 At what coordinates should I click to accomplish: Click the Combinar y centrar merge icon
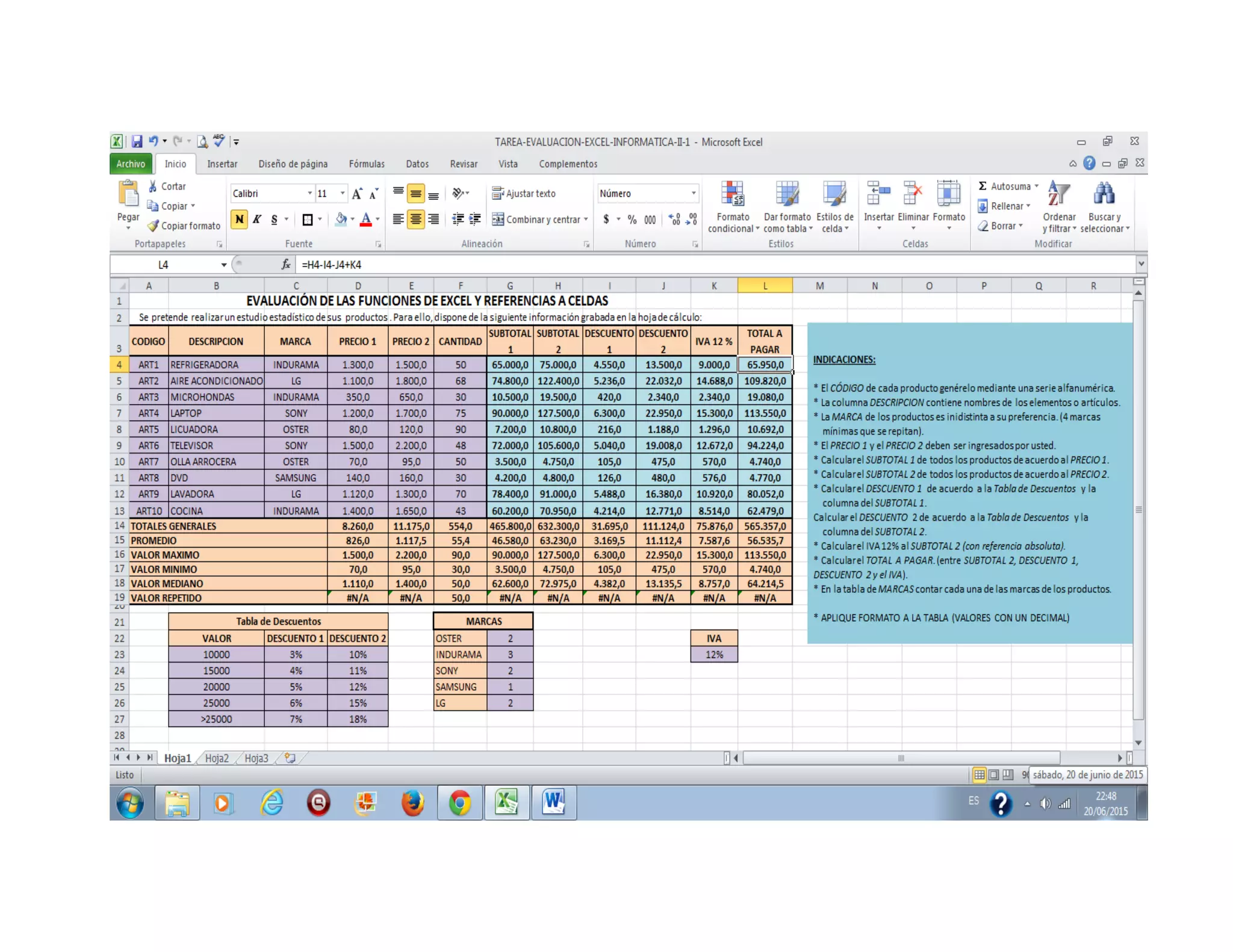pos(498,219)
